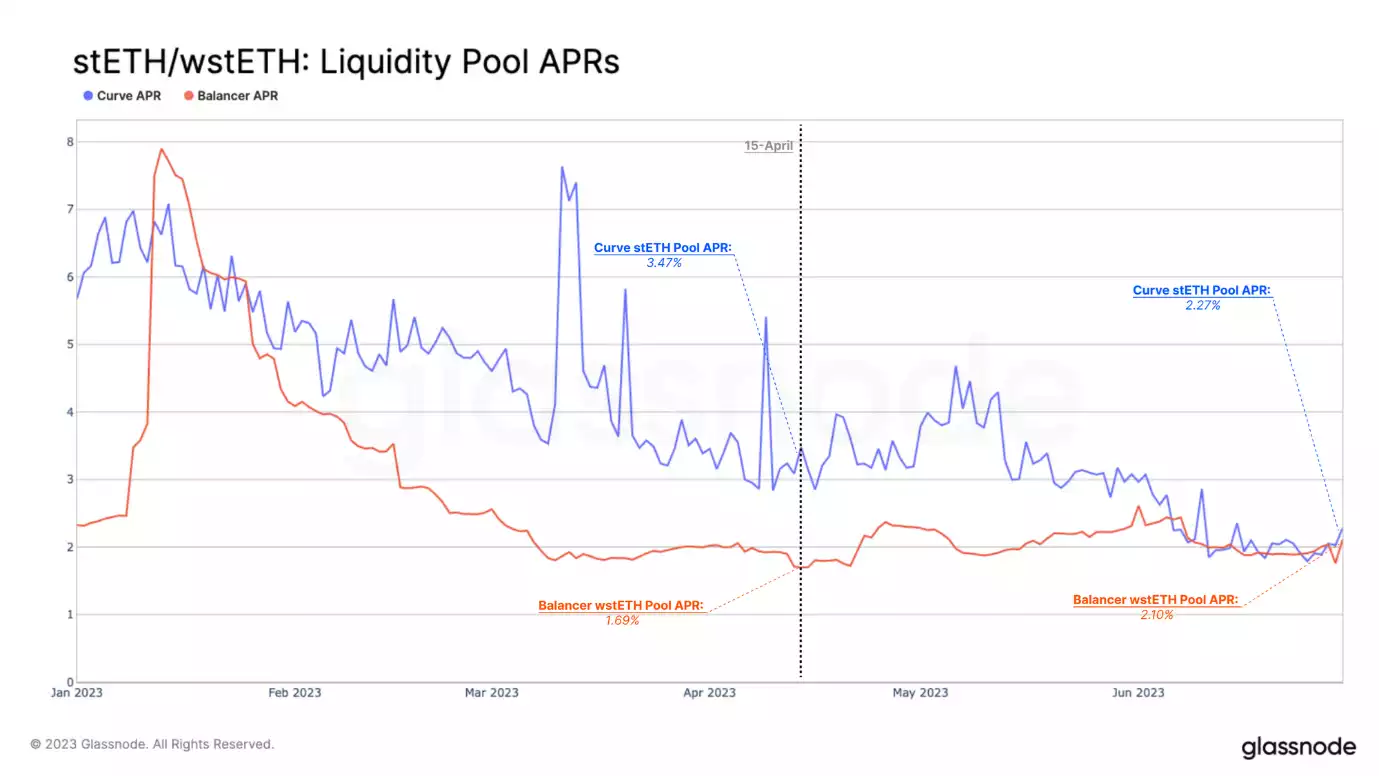
Task: Click the Curve stETH Pool APR 3.47% annotation
Action: click(x=664, y=255)
